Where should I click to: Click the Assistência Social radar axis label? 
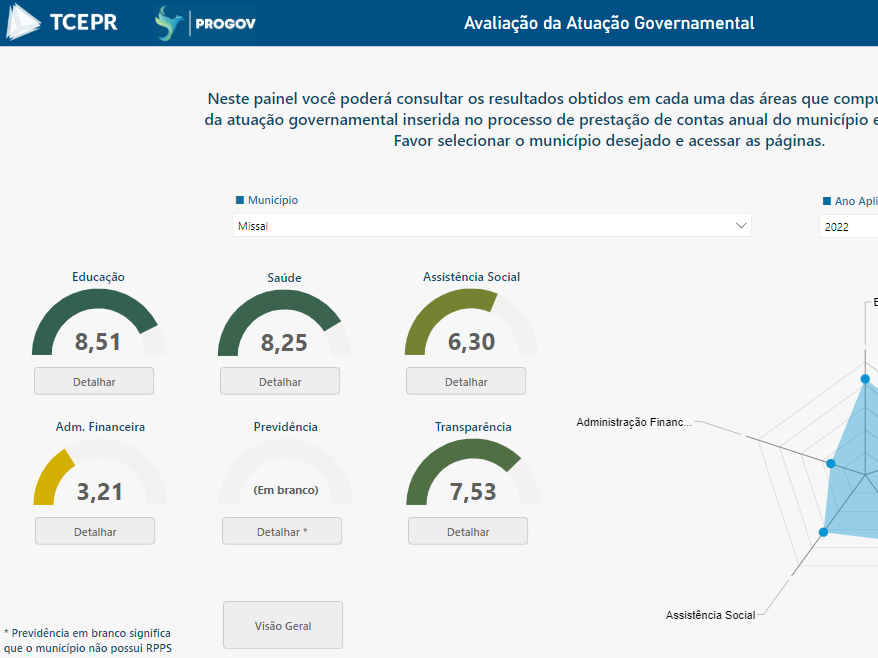(x=711, y=615)
